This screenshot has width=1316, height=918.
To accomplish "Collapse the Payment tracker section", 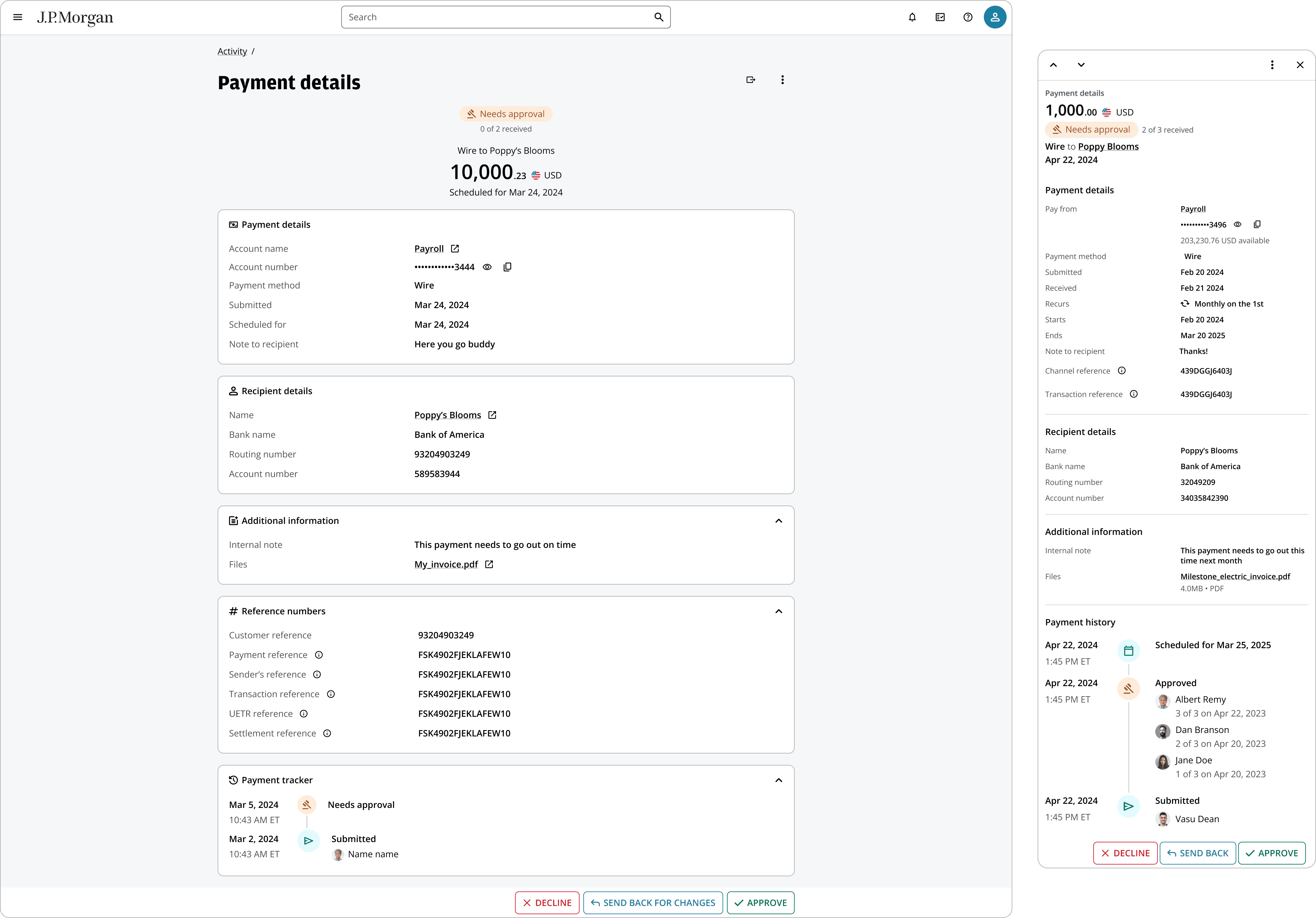I will tap(778, 780).
